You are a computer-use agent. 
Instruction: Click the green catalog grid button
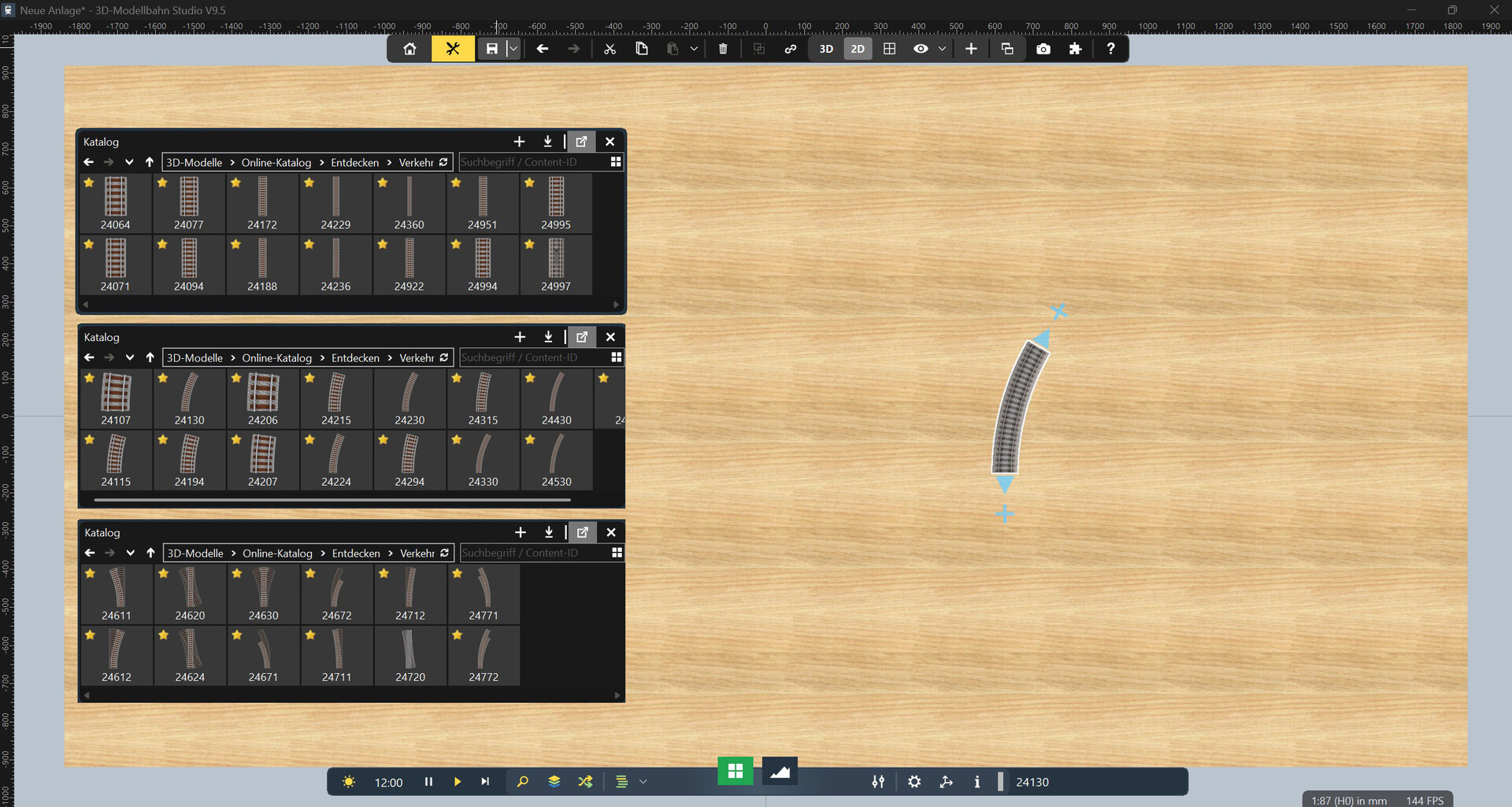(736, 771)
